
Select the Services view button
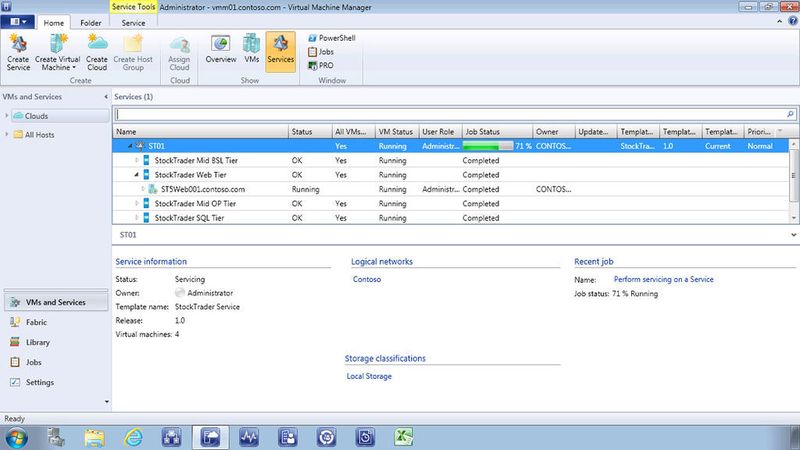(x=281, y=52)
